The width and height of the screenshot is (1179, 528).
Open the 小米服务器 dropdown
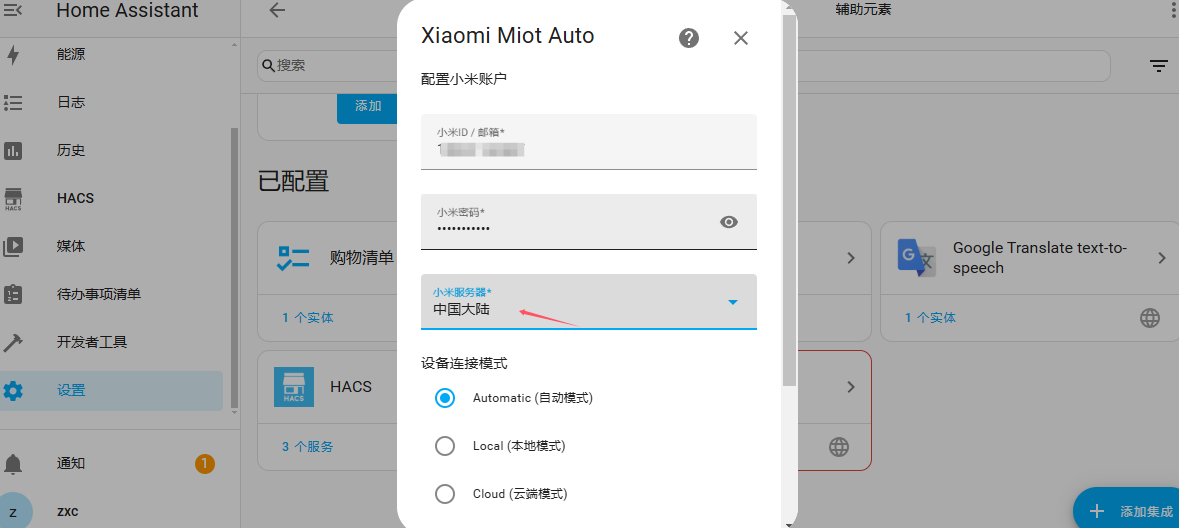pyautogui.click(x=588, y=302)
